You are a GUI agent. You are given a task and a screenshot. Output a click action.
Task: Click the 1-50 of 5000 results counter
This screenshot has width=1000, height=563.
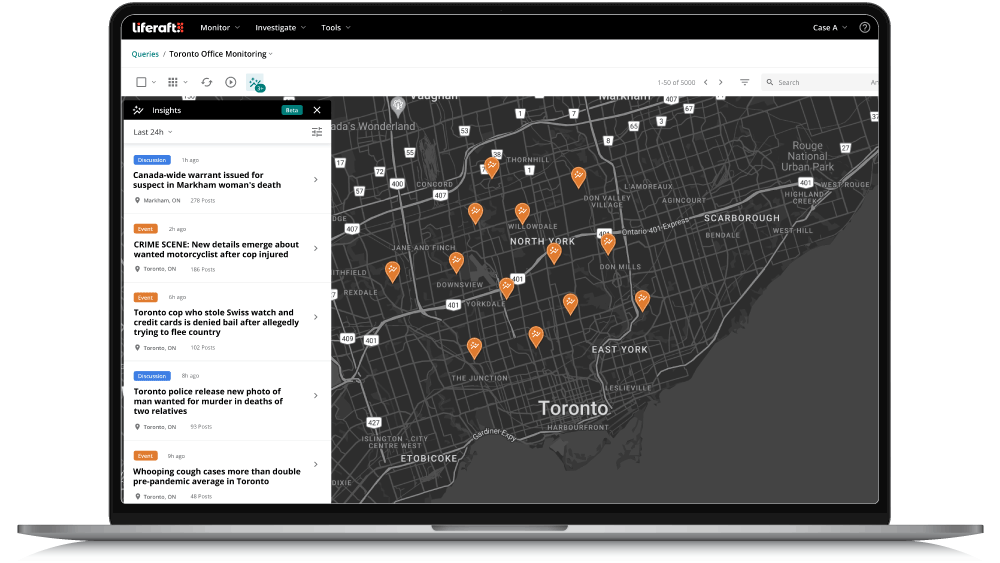pos(676,83)
